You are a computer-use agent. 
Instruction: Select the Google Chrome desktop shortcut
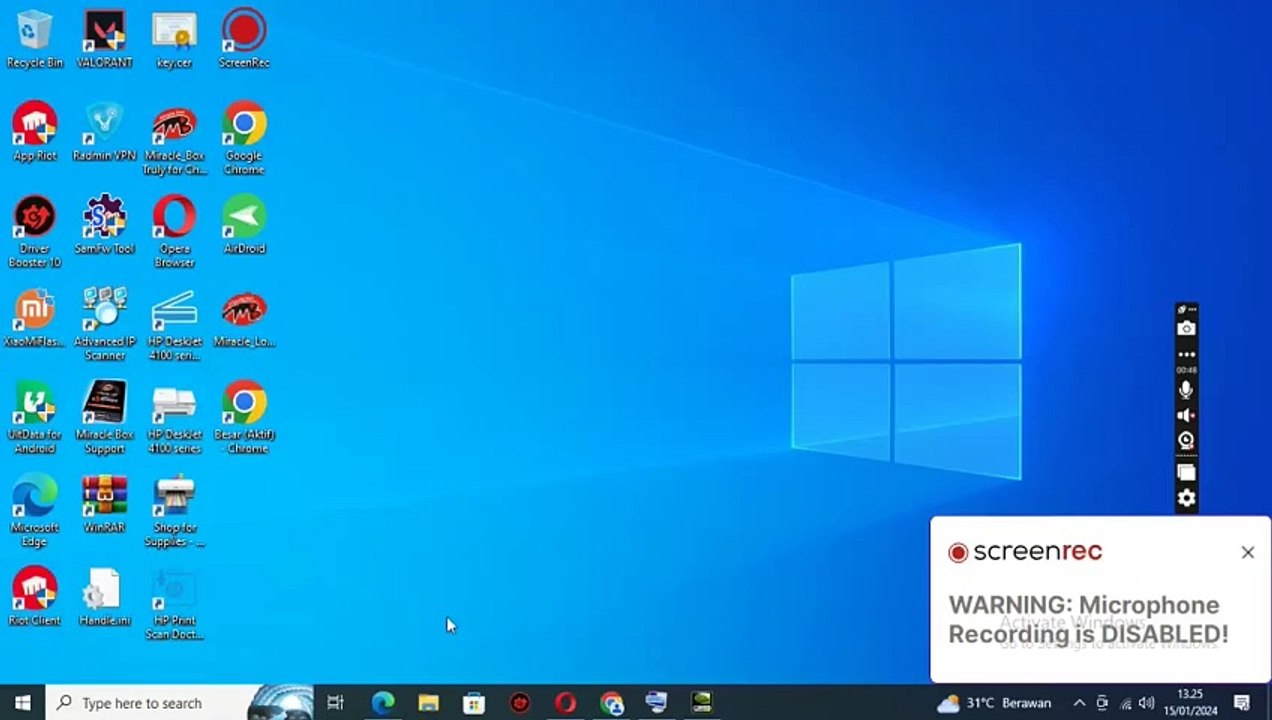(x=244, y=138)
